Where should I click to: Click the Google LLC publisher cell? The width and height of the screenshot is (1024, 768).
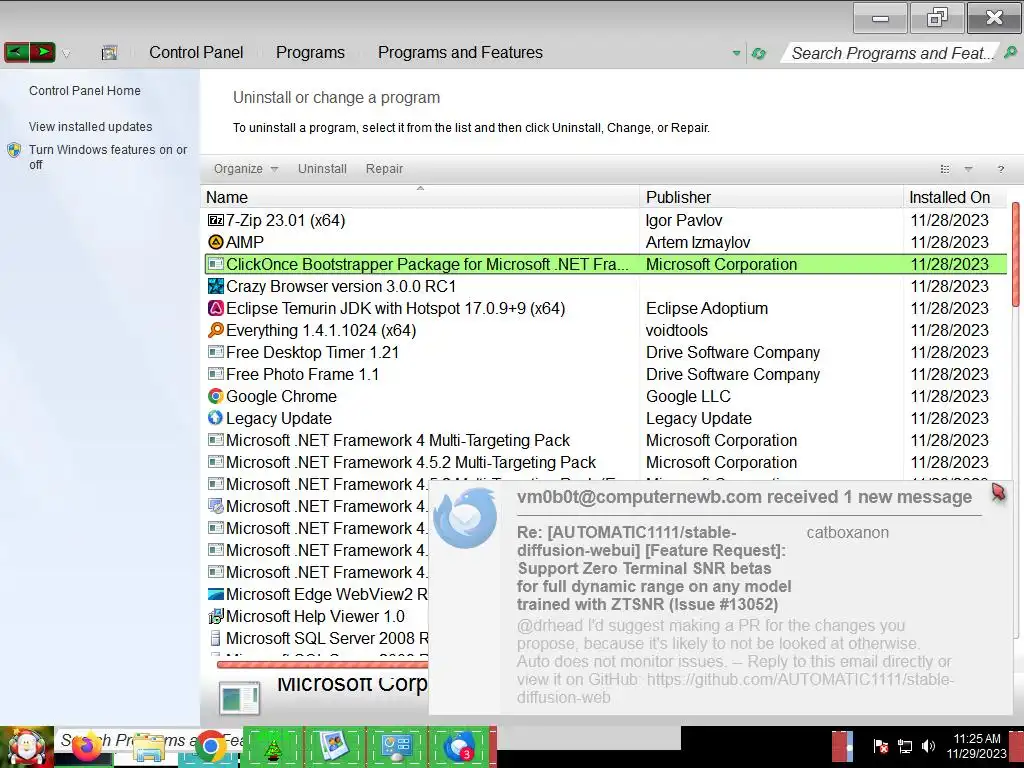point(688,396)
